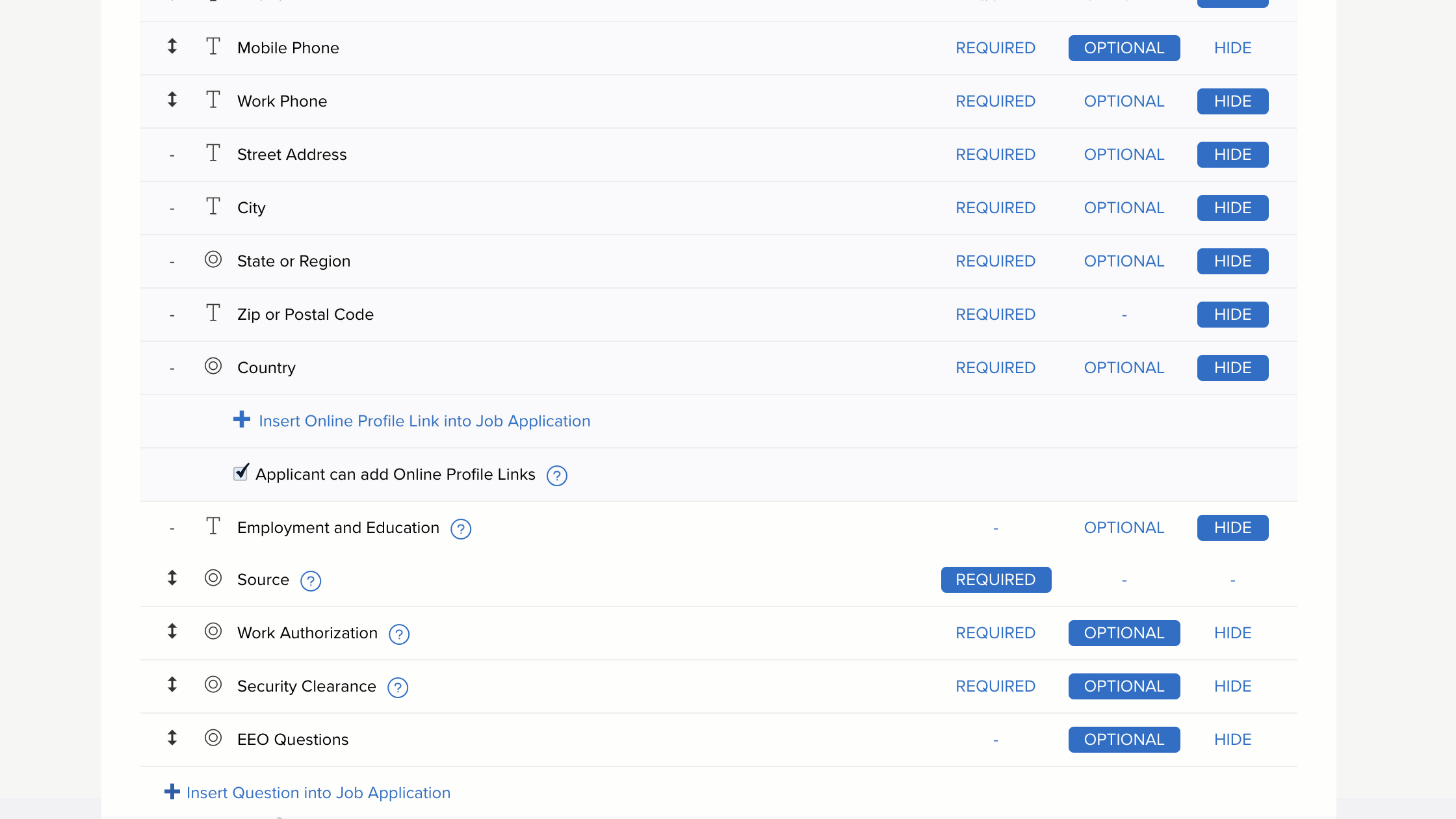Select Required for Source

tap(996, 580)
